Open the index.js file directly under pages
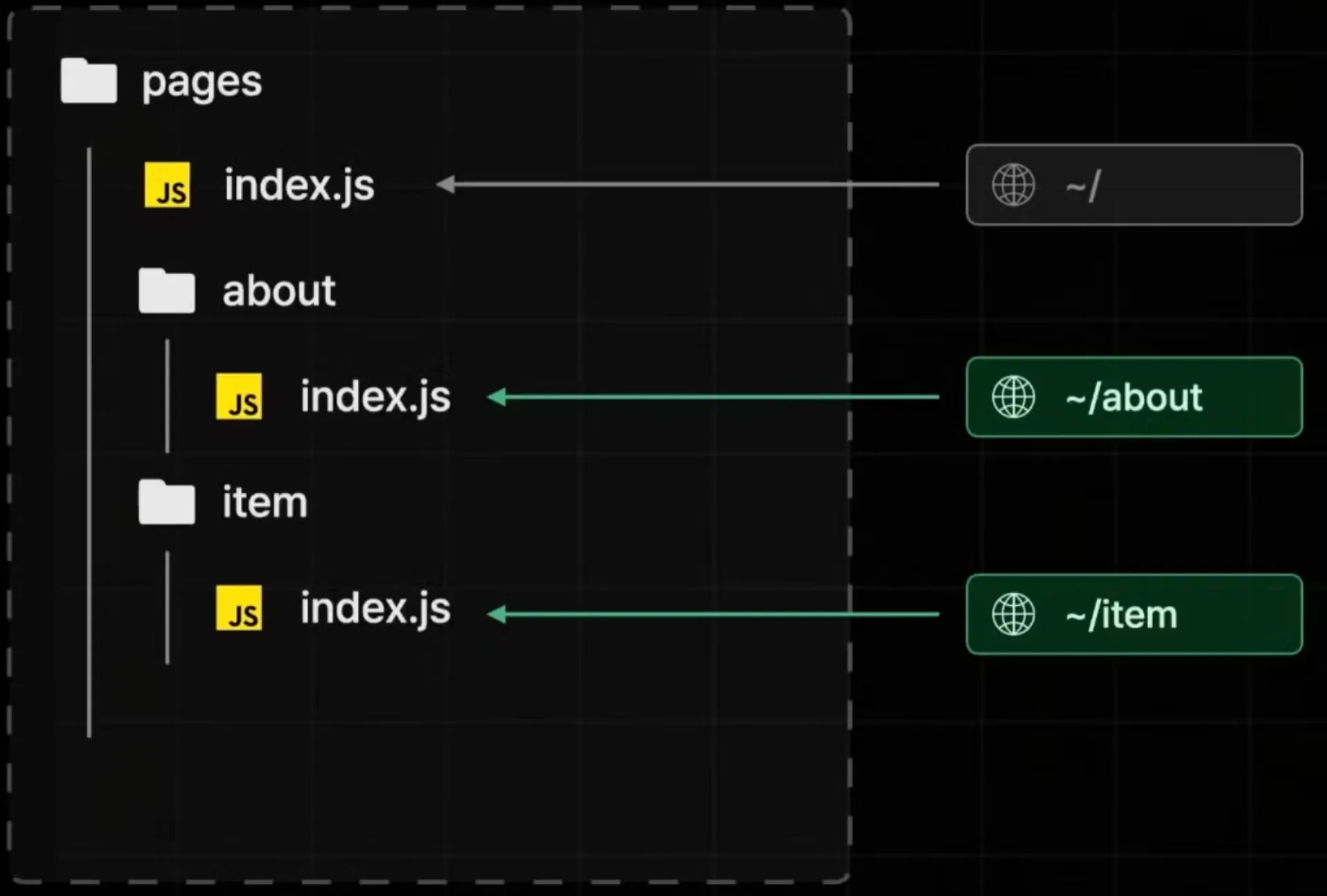 [299, 186]
